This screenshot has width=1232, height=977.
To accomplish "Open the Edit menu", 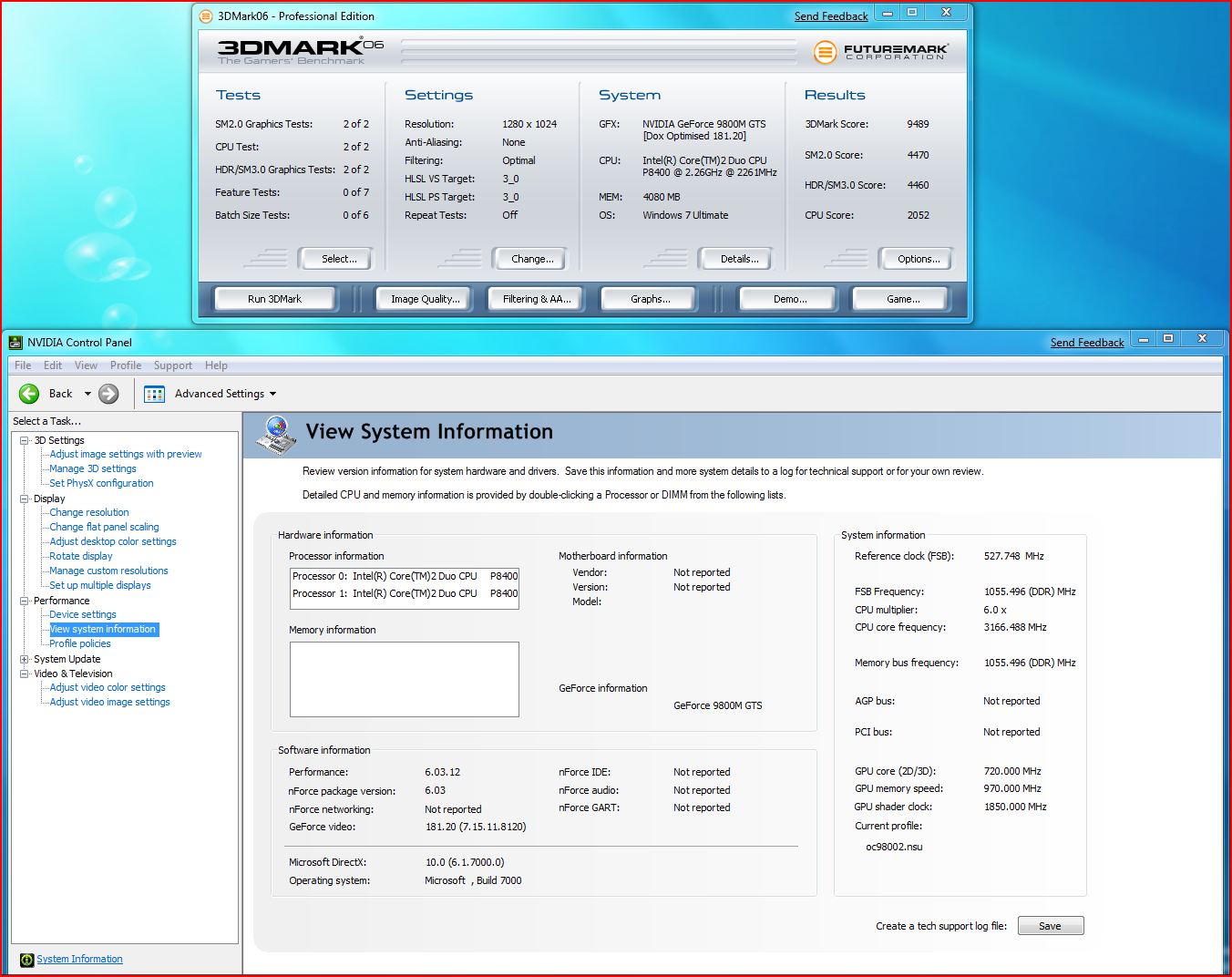I will pos(53,365).
